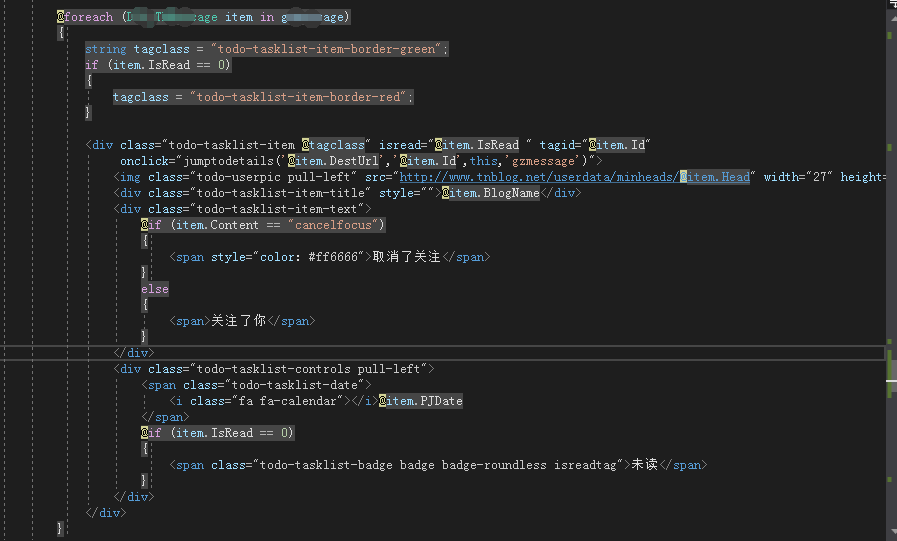Click the @item.PJDate expression
897x541 pixels.
click(x=420, y=401)
